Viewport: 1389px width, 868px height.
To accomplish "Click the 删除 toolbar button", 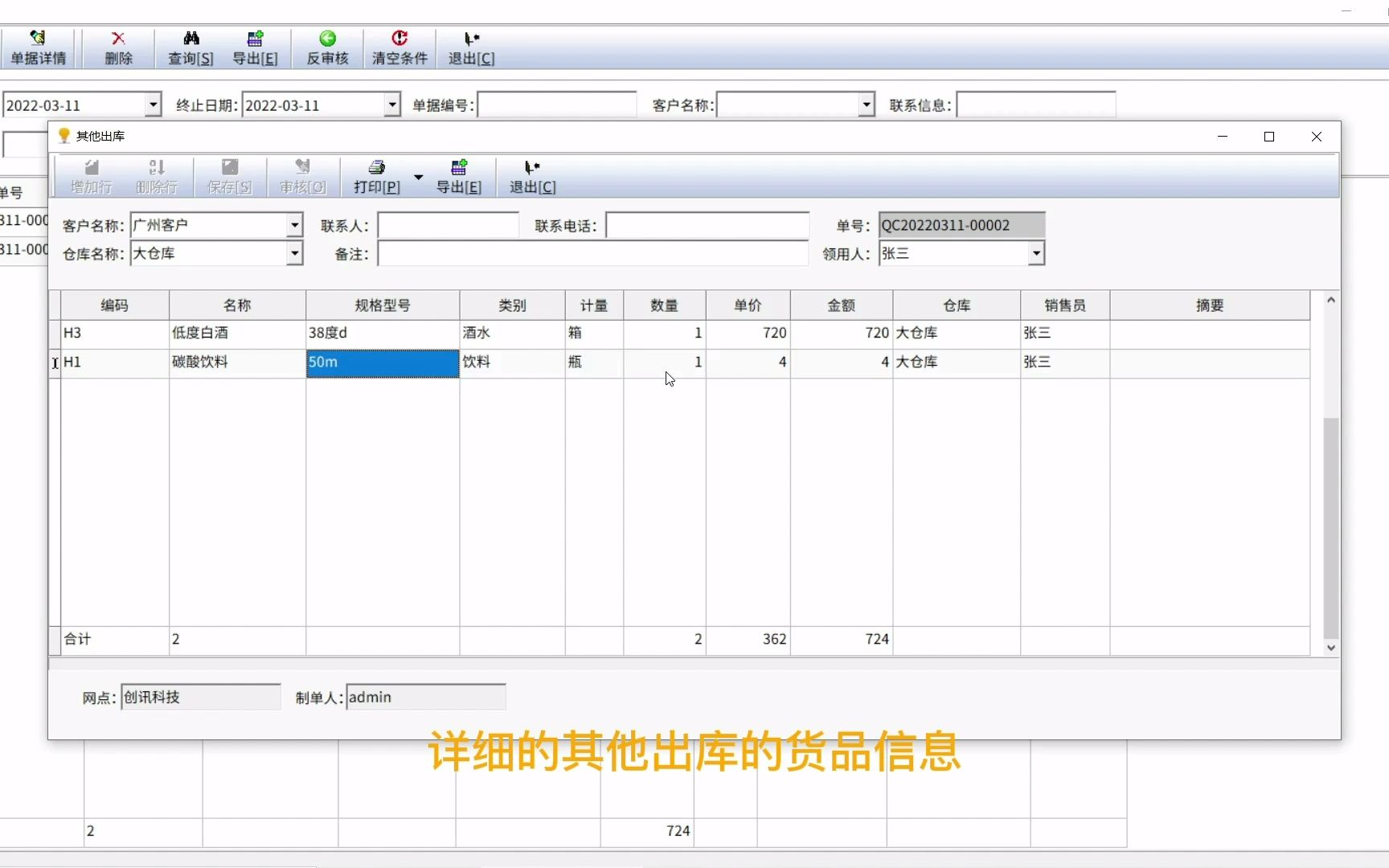I will tap(118, 48).
